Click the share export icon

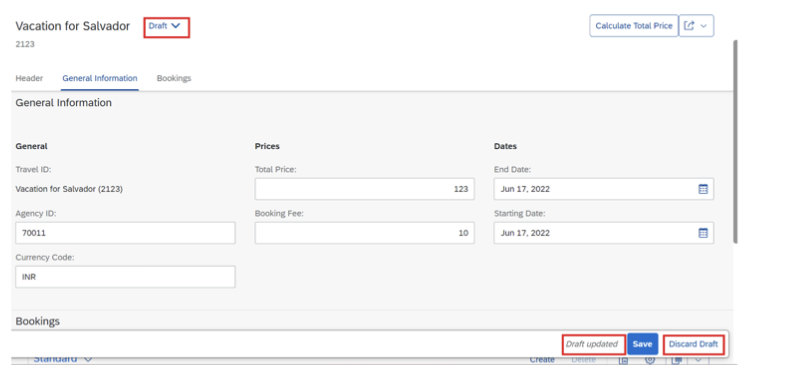pos(688,26)
